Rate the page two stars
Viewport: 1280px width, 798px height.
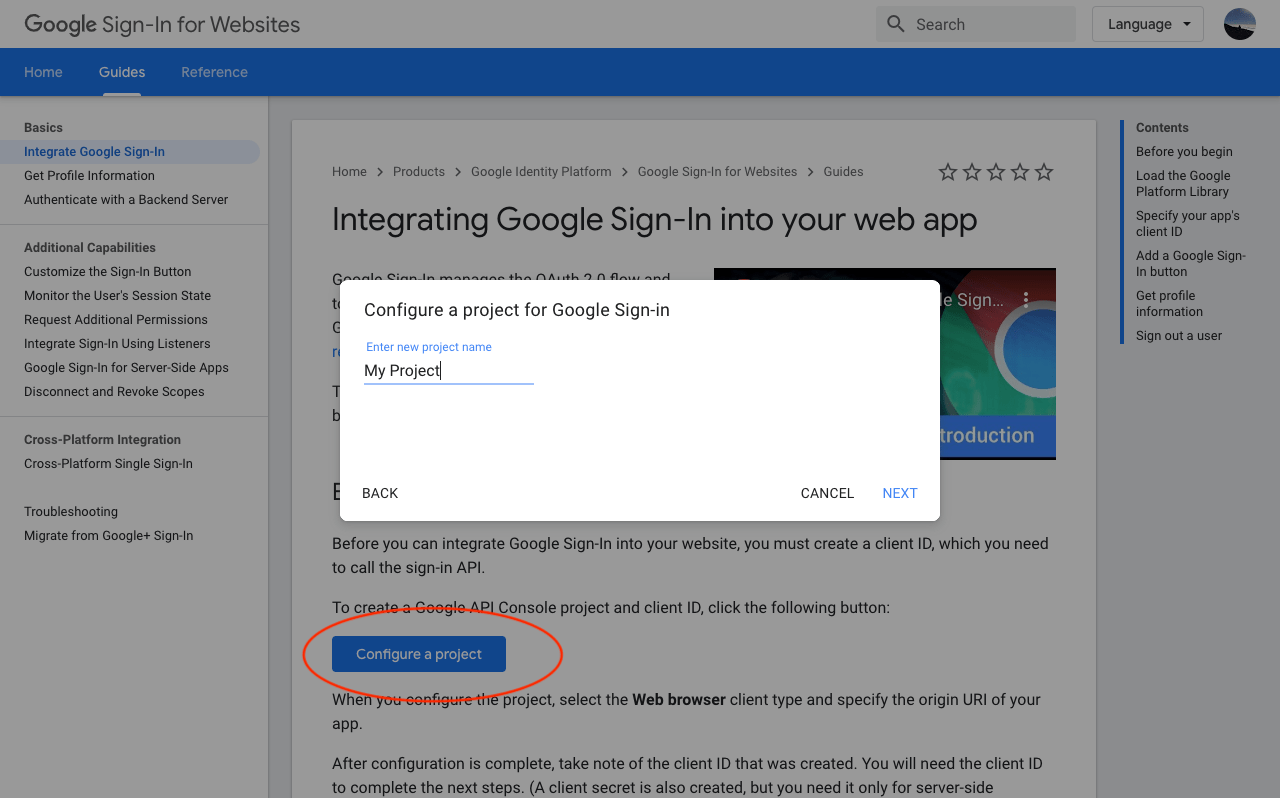[x=972, y=172]
